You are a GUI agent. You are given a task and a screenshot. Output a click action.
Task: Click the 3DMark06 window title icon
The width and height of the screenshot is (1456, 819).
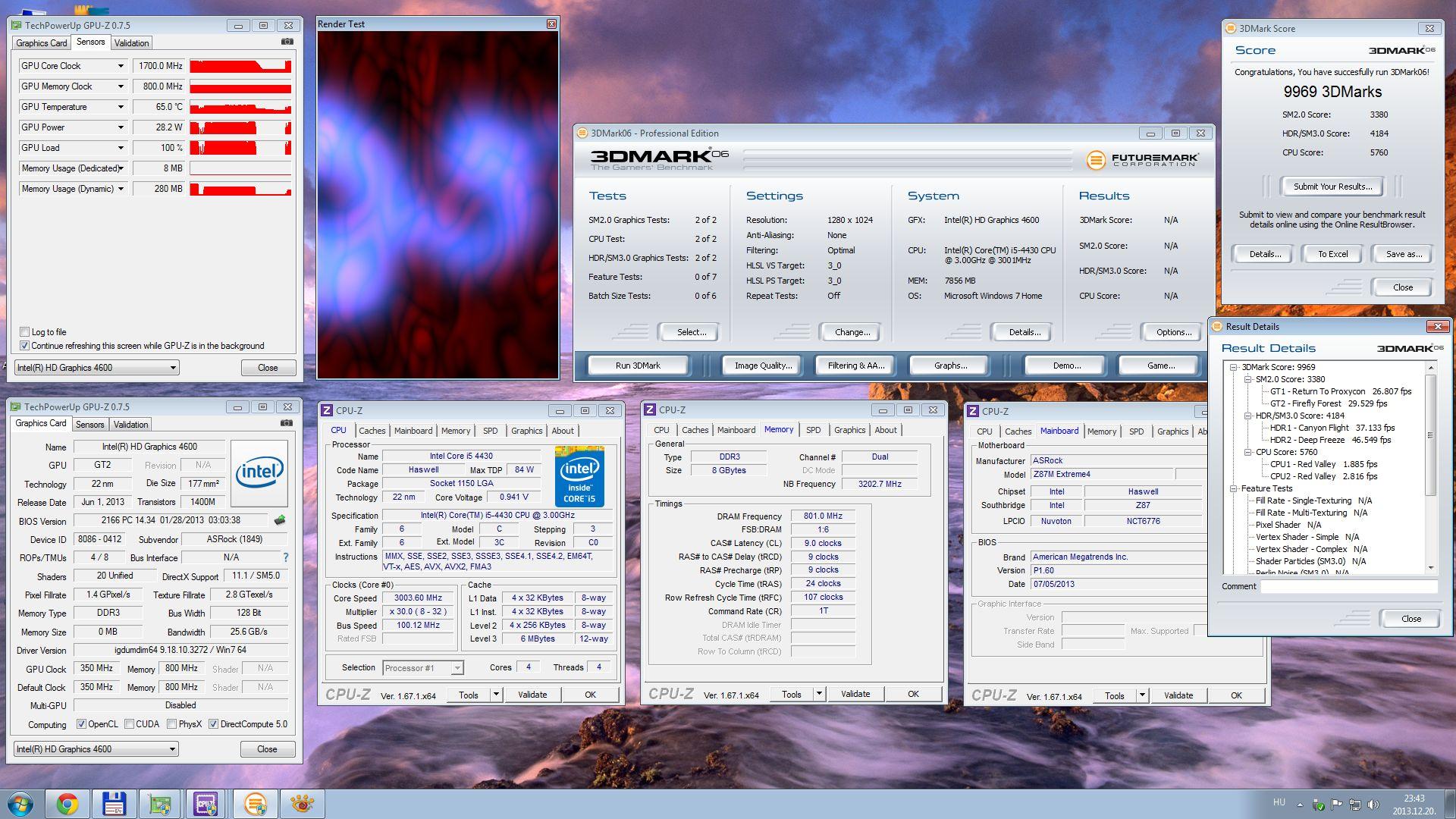[582, 133]
